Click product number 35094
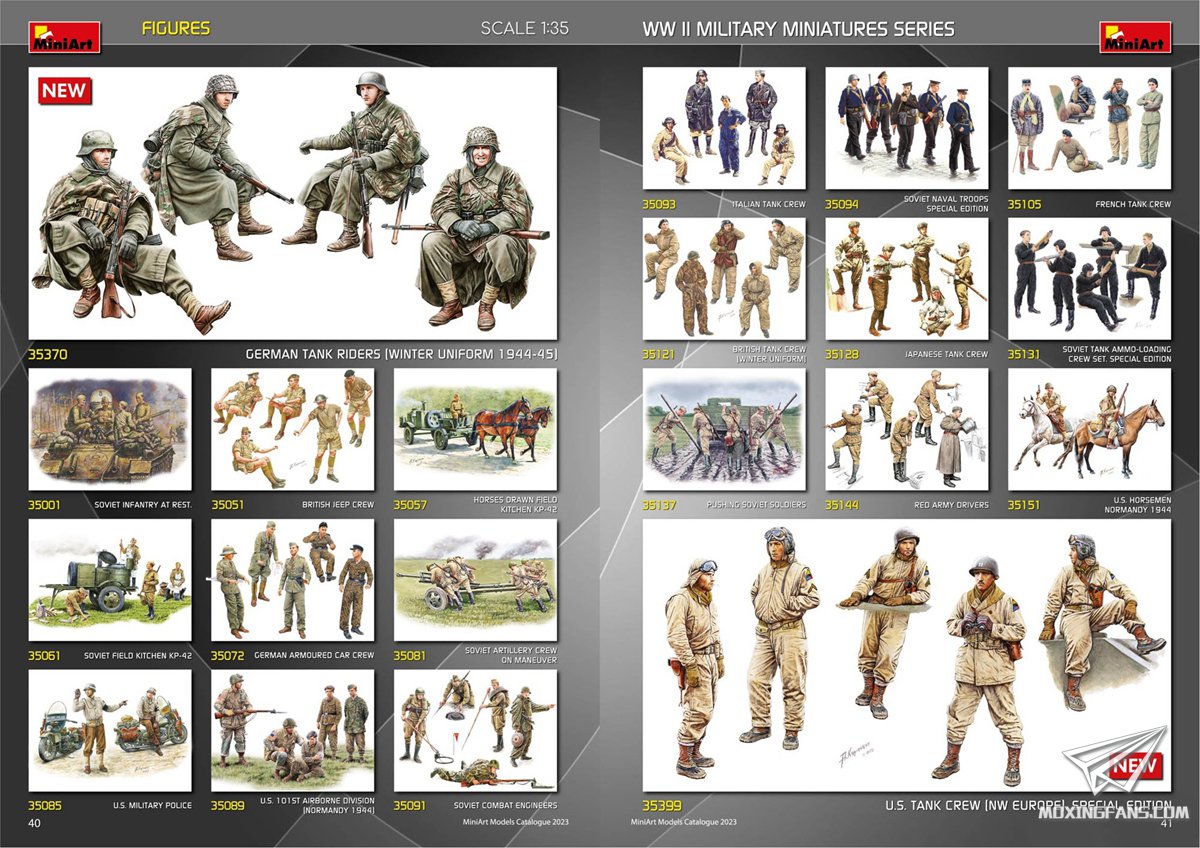Screen dimensions: 1200x848 (842, 204)
